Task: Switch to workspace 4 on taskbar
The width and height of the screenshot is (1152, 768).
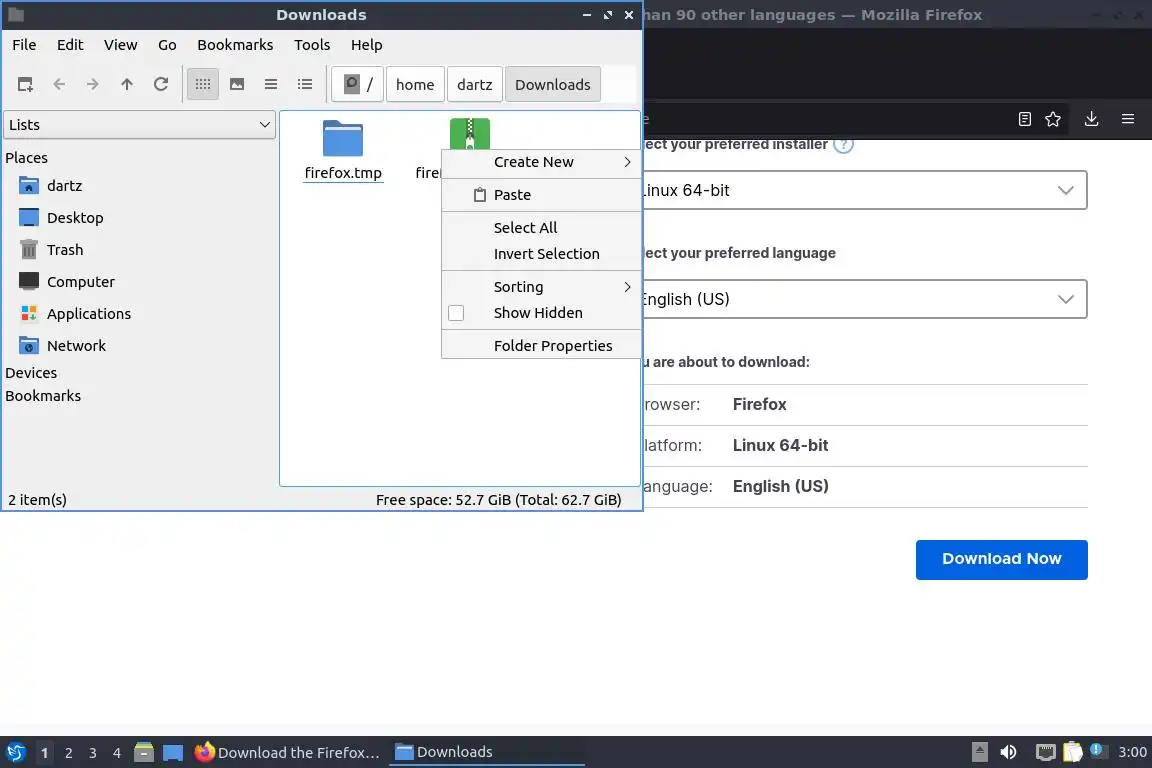Action: 117,753
